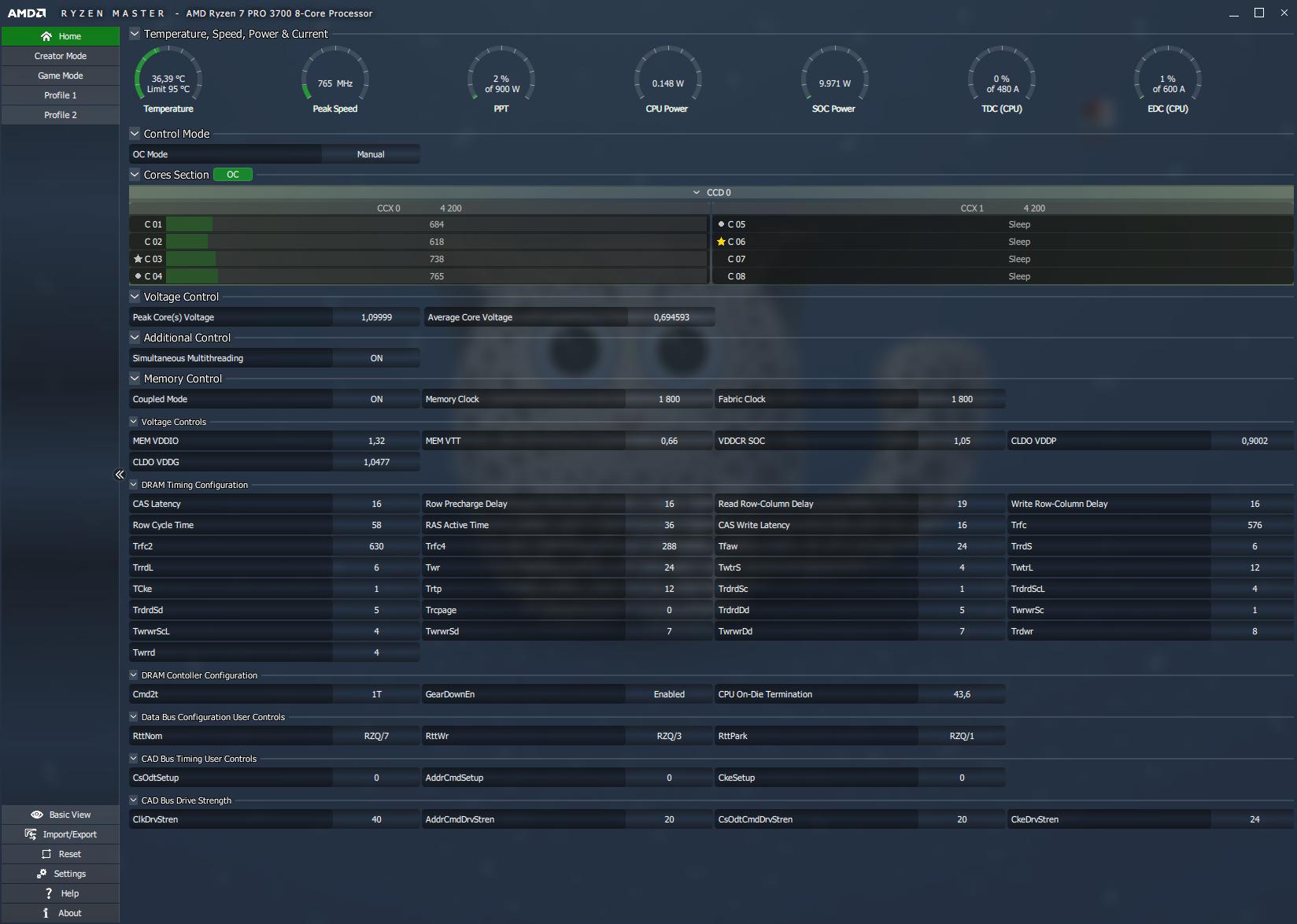Click the C 01 core speed bar

click(437, 224)
